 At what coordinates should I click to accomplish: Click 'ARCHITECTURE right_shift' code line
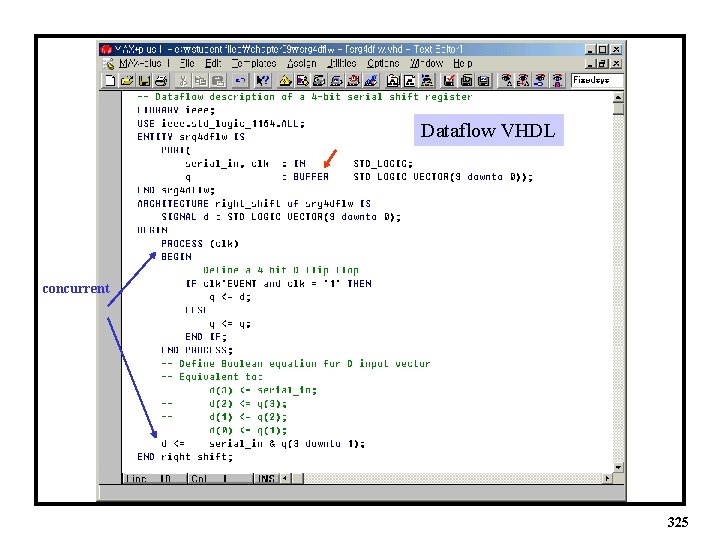click(x=254, y=203)
